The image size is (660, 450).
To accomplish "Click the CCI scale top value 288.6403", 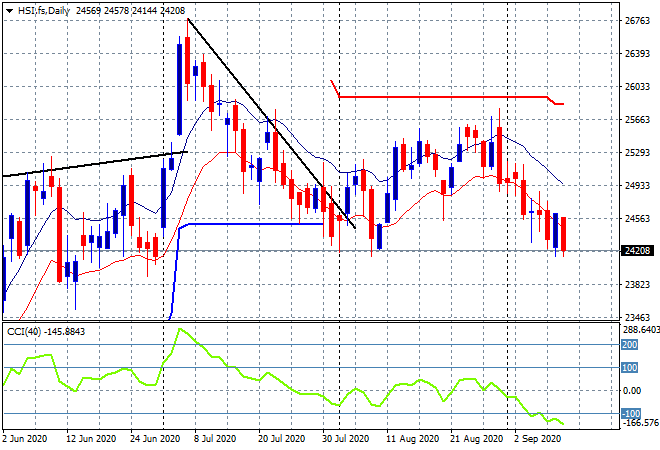I will click(641, 330).
